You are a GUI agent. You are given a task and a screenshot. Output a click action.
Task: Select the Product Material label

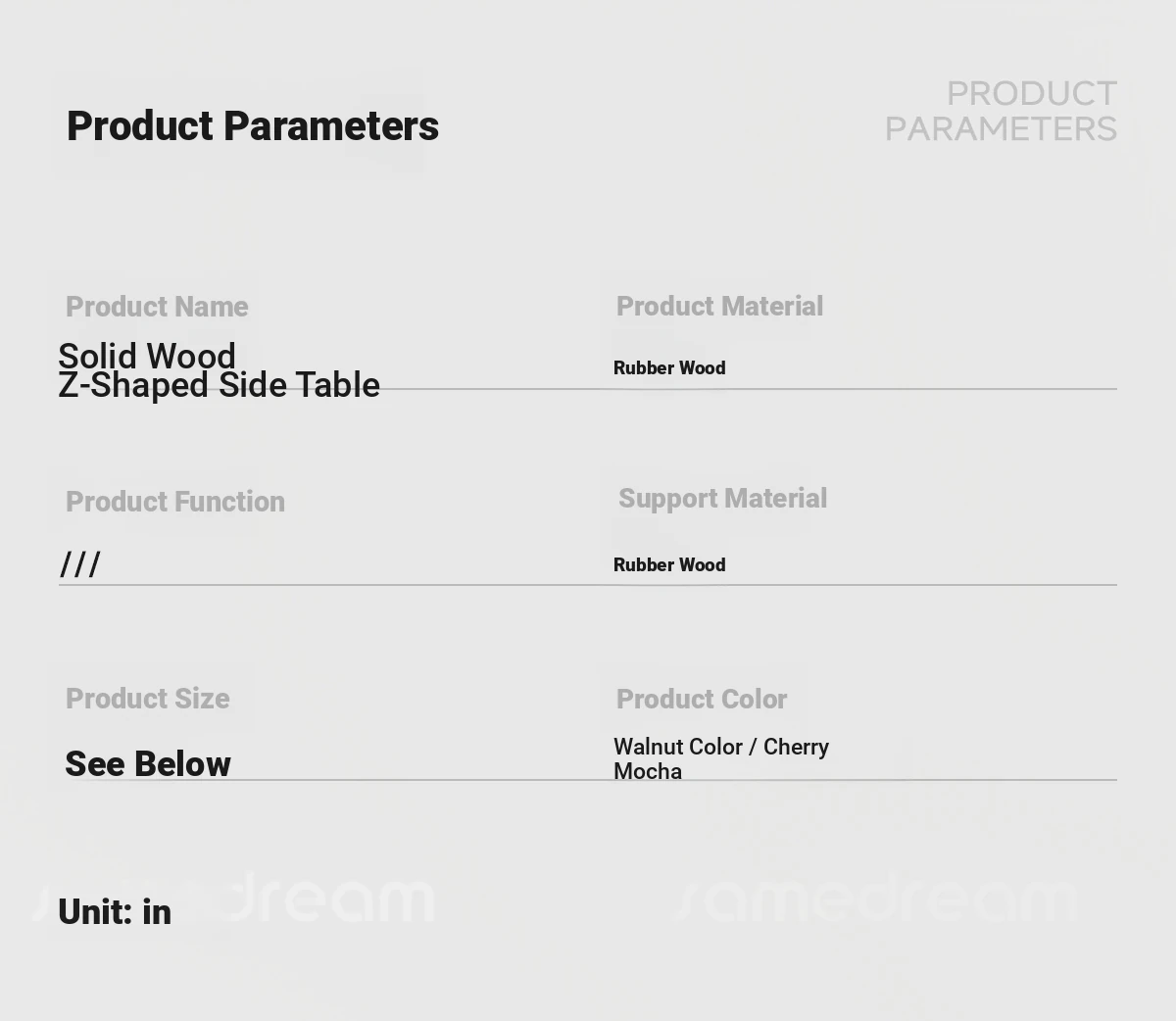719,307
